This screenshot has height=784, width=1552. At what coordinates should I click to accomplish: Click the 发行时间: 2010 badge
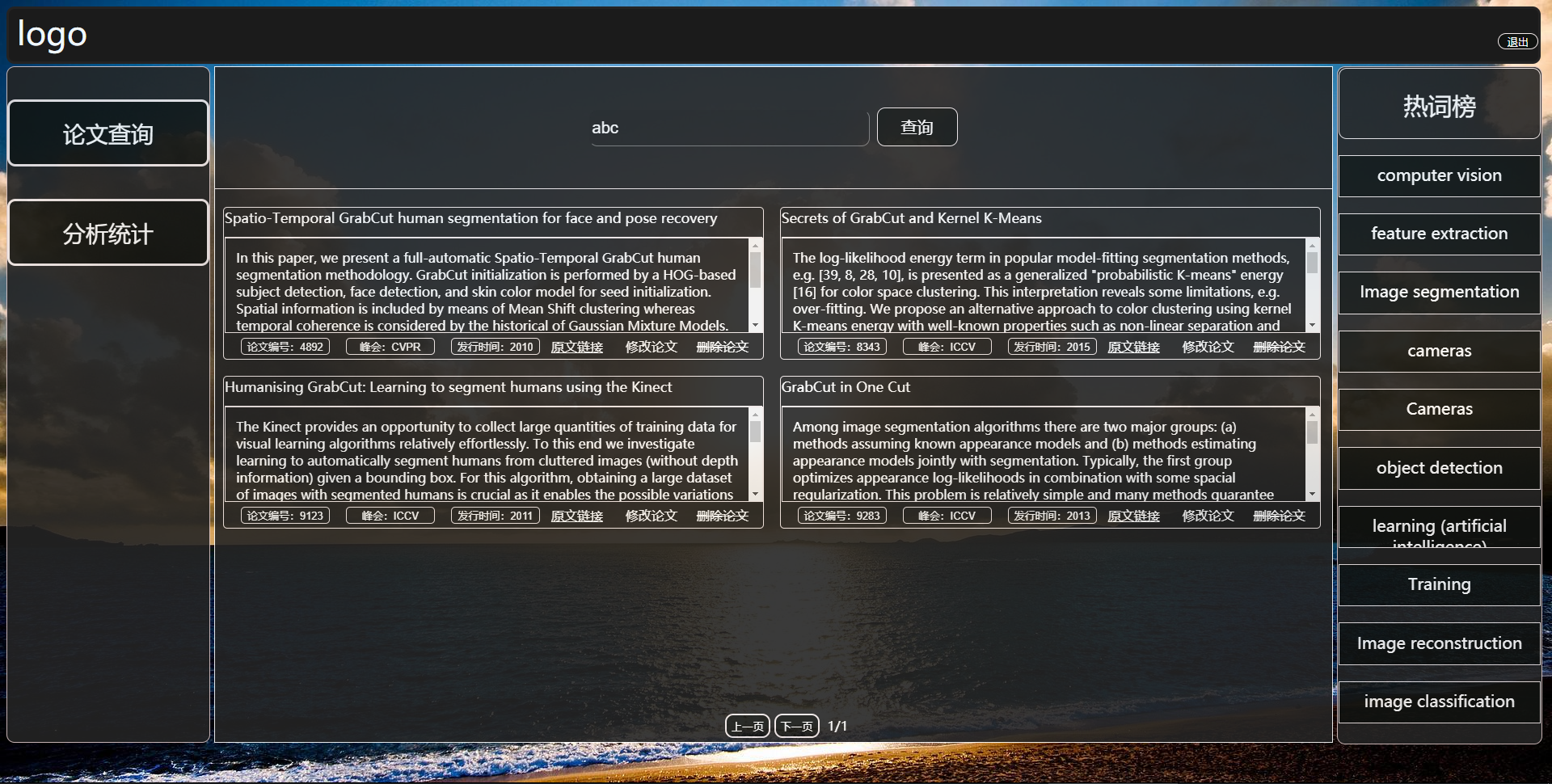click(496, 347)
